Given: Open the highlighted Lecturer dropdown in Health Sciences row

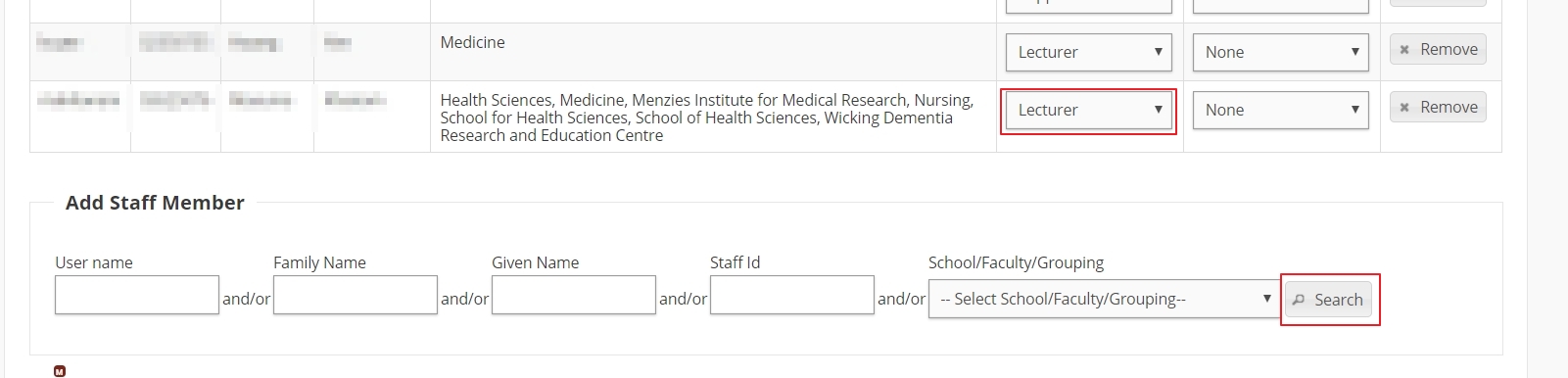Looking at the screenshot, I should pyautogui.click(x=1088, y=110).
